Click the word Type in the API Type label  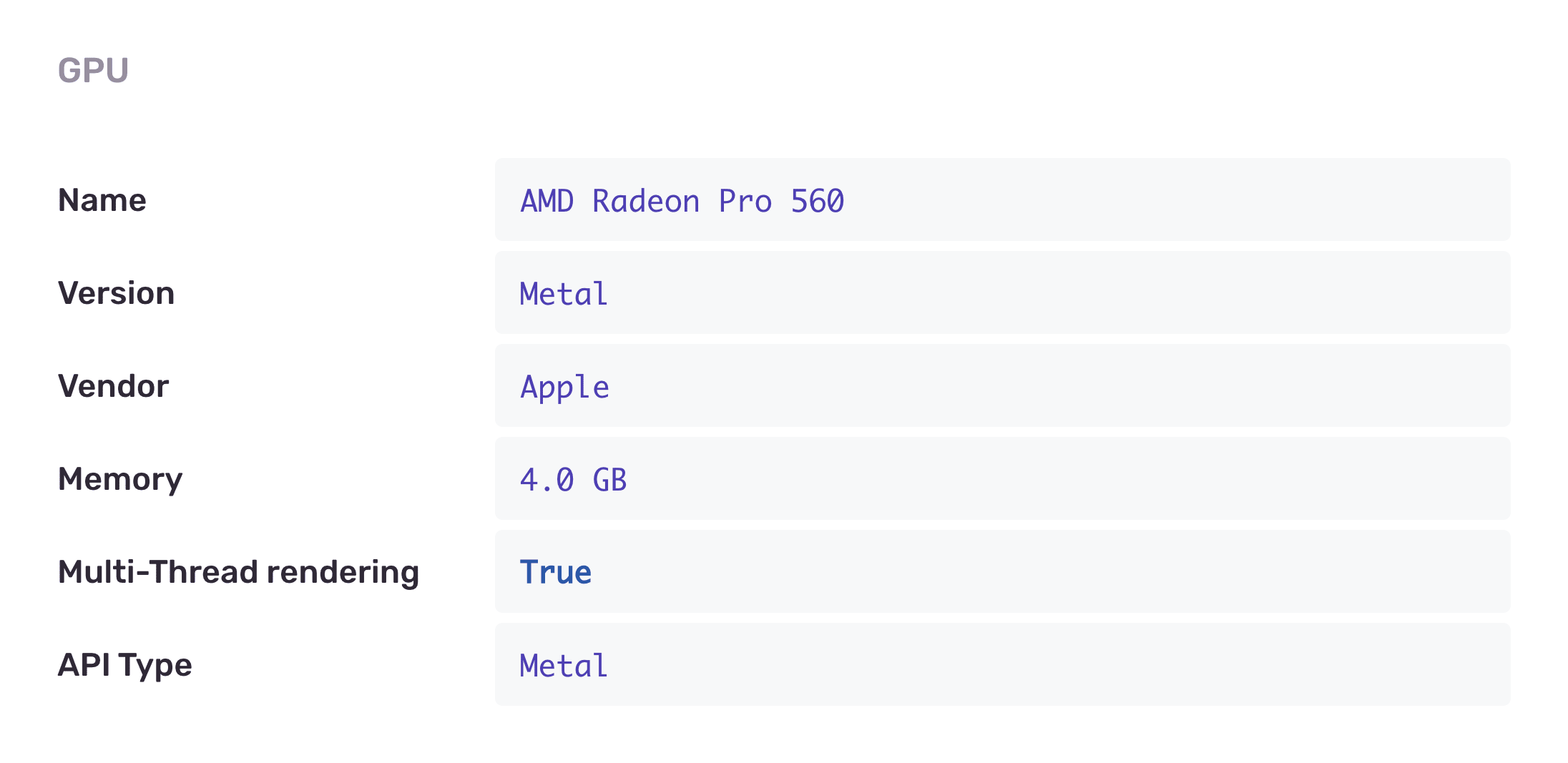click(x=155, y=665)
